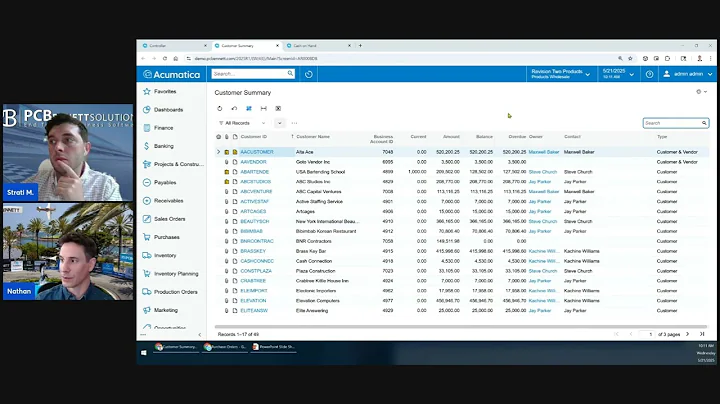Jump to the last page of records

(x=702, y=334)
